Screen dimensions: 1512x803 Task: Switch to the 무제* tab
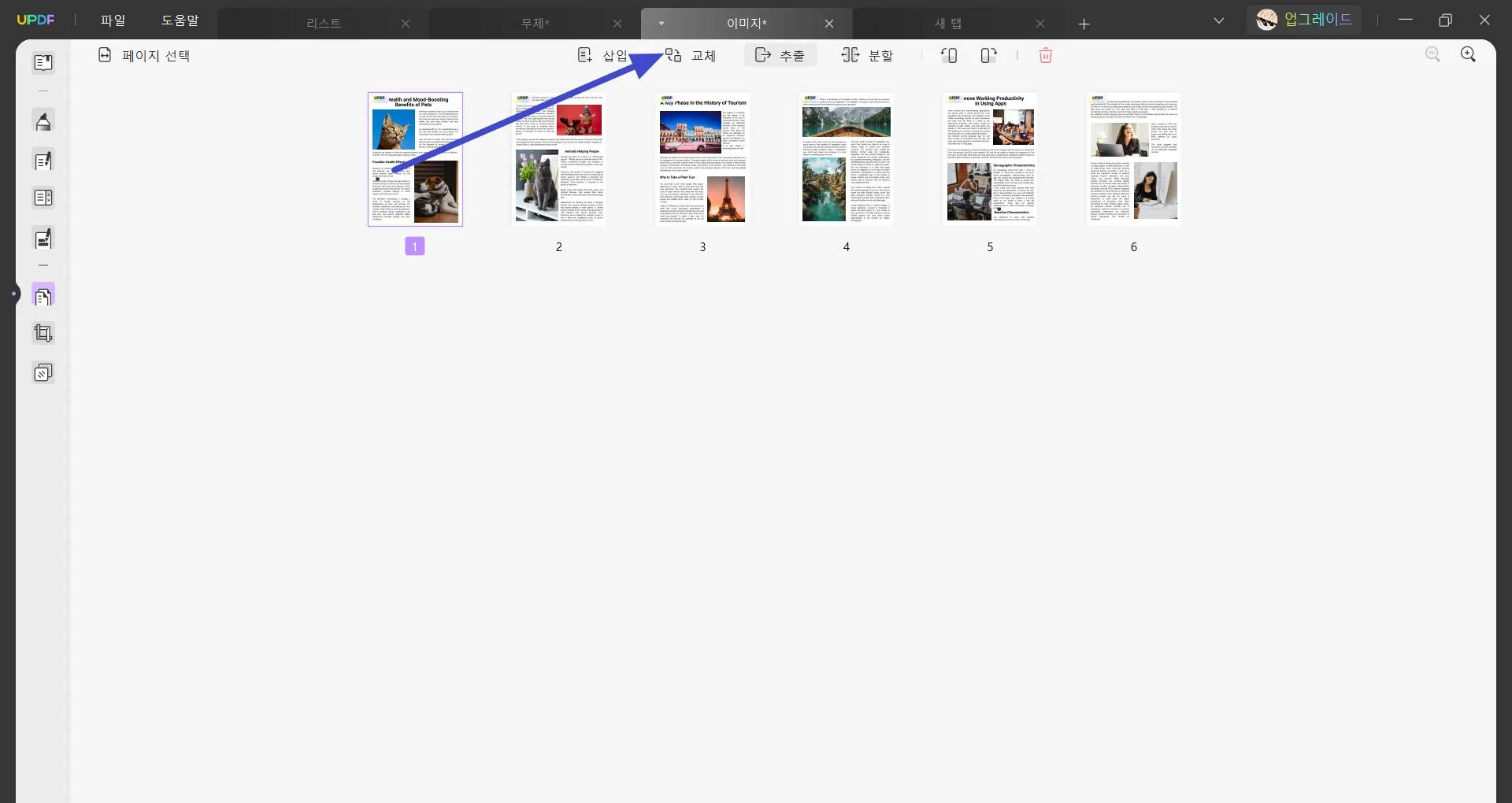(x=535, y=24)
